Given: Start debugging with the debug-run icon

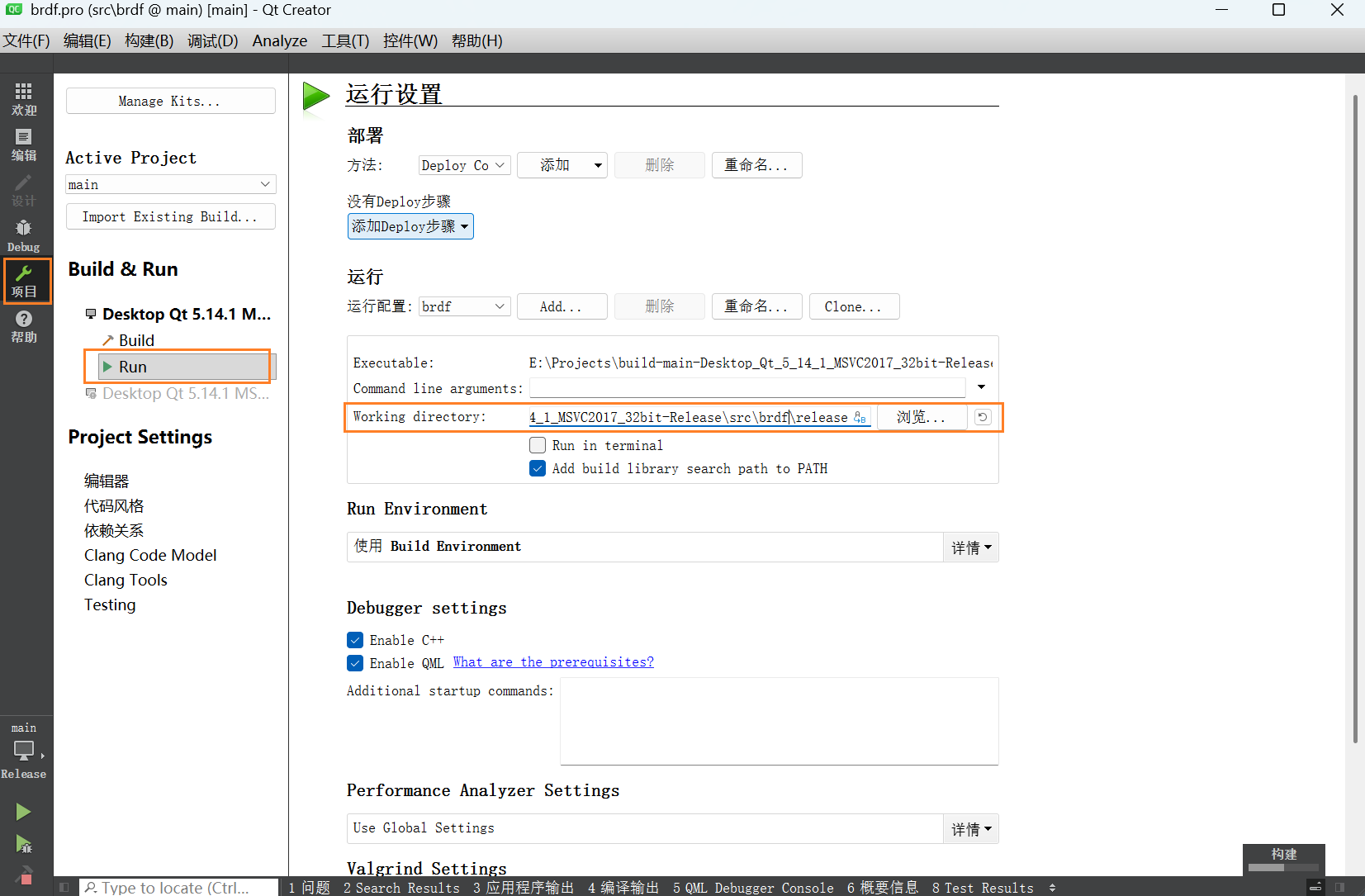Looking at the screenshot, I should (x=23, y=843).
